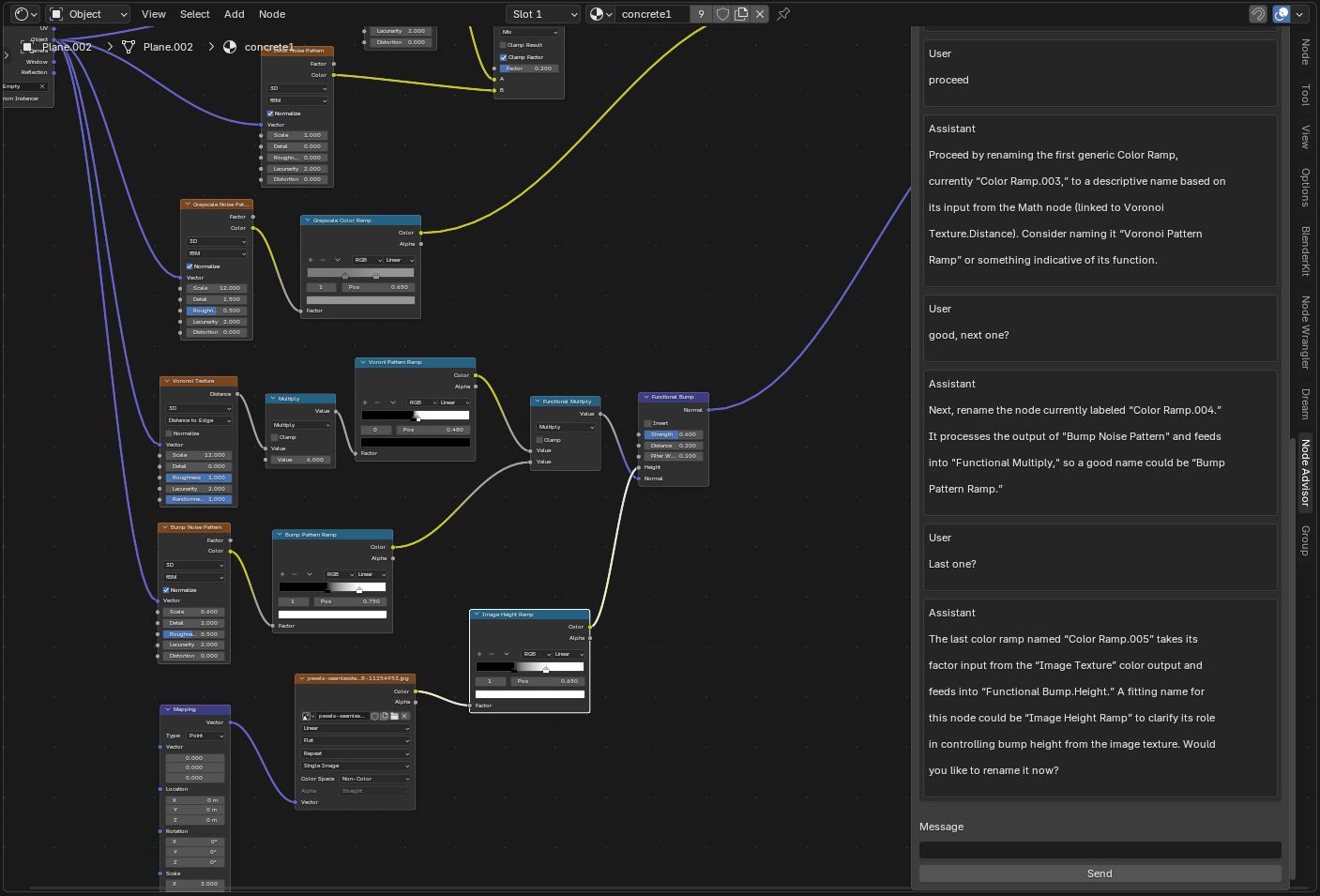Pin the node tree with the pin icon
The width and height of the screenshot is (1320, 896).
pos(783,14)
